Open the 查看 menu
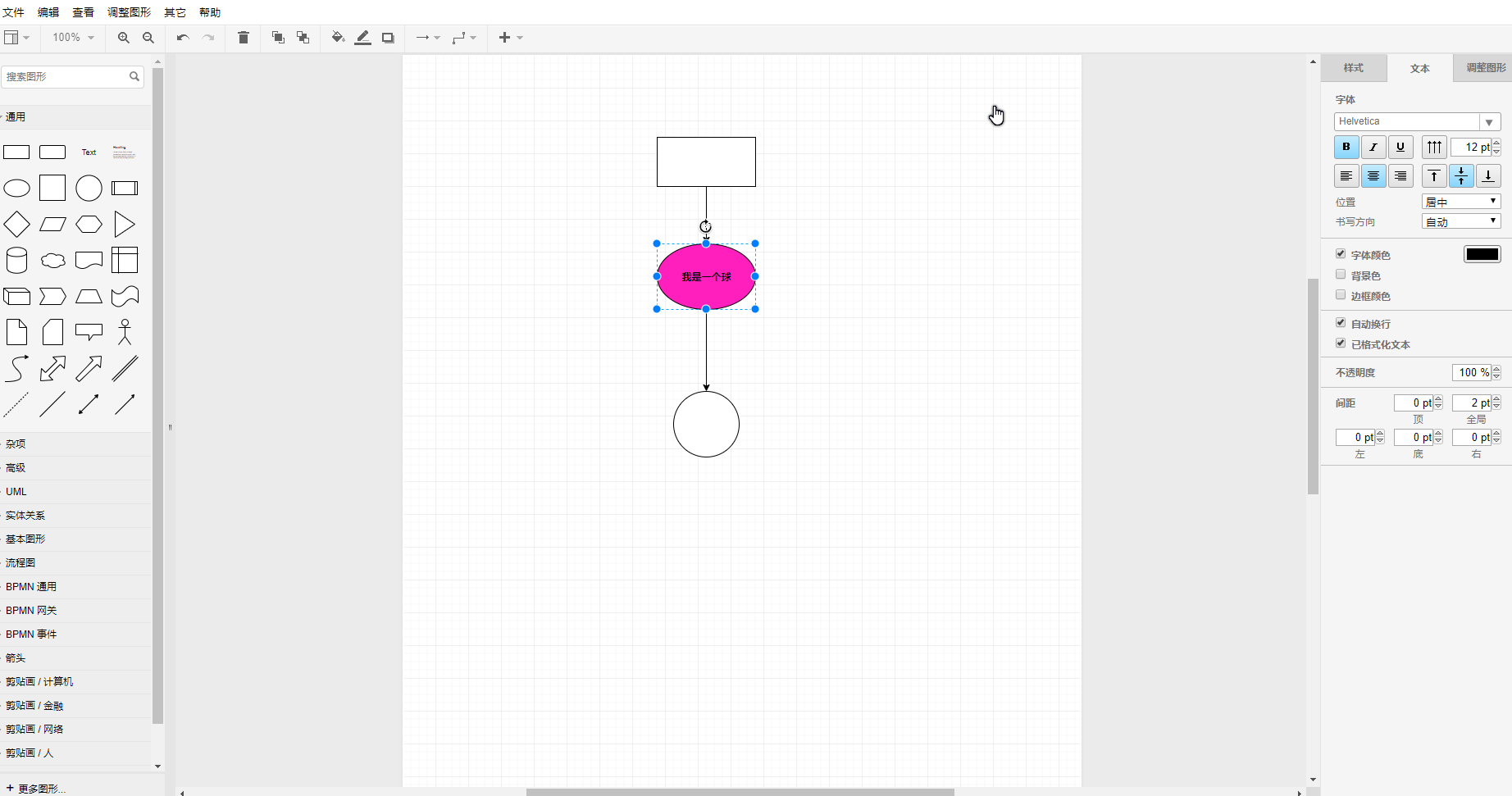 pyautogui.click(x=83, y=12)
